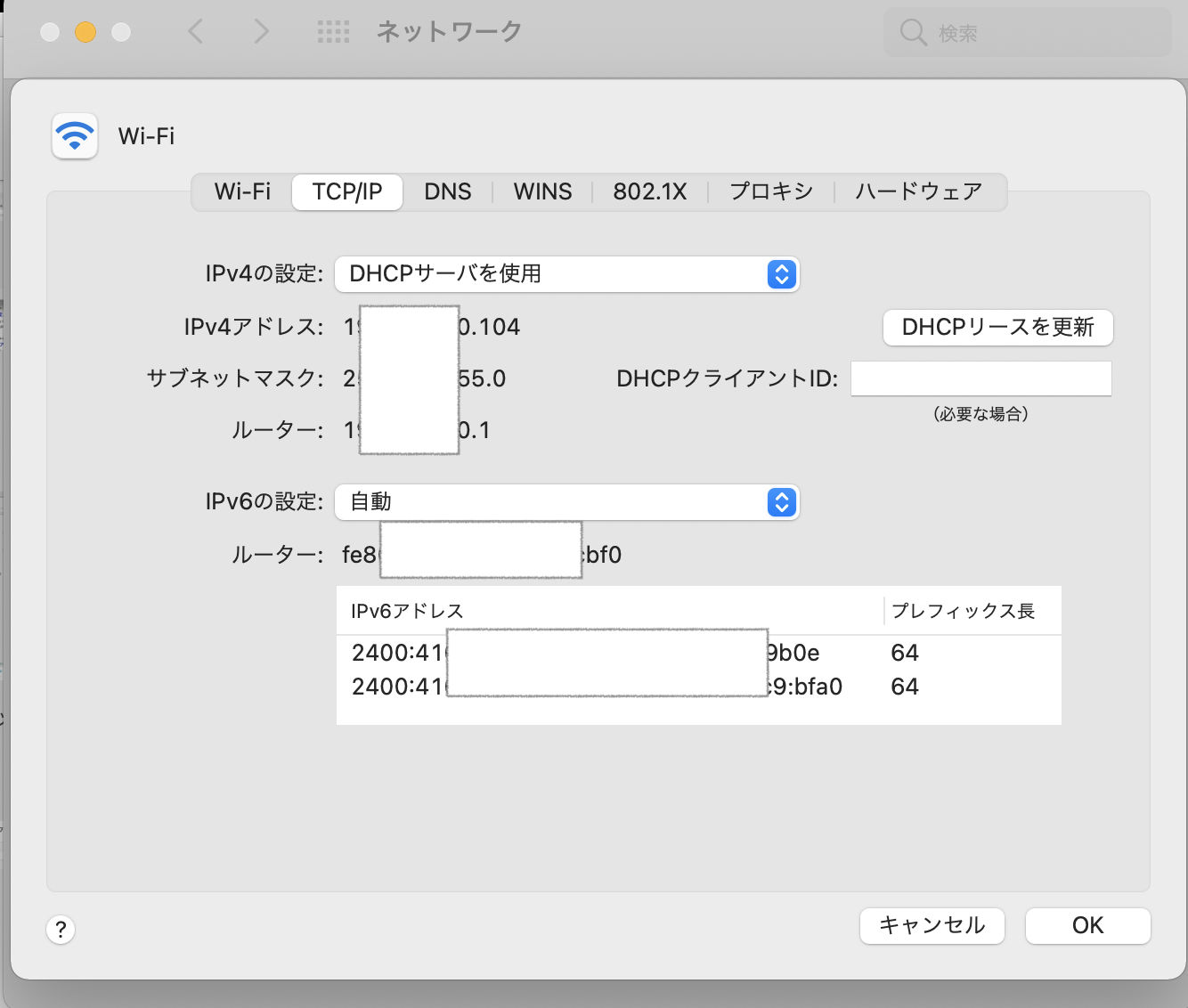Open the WINS tab

tap(542, 192)
